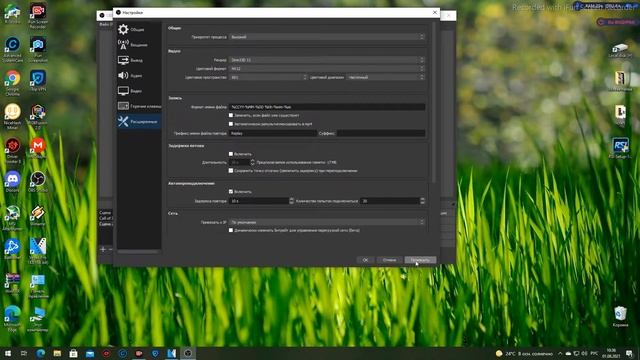Viewport: 640px width, 360px height.
Task: Open the Hotkeys (Горячие клавиши) keyboard icon
Action: pos(123,106)
